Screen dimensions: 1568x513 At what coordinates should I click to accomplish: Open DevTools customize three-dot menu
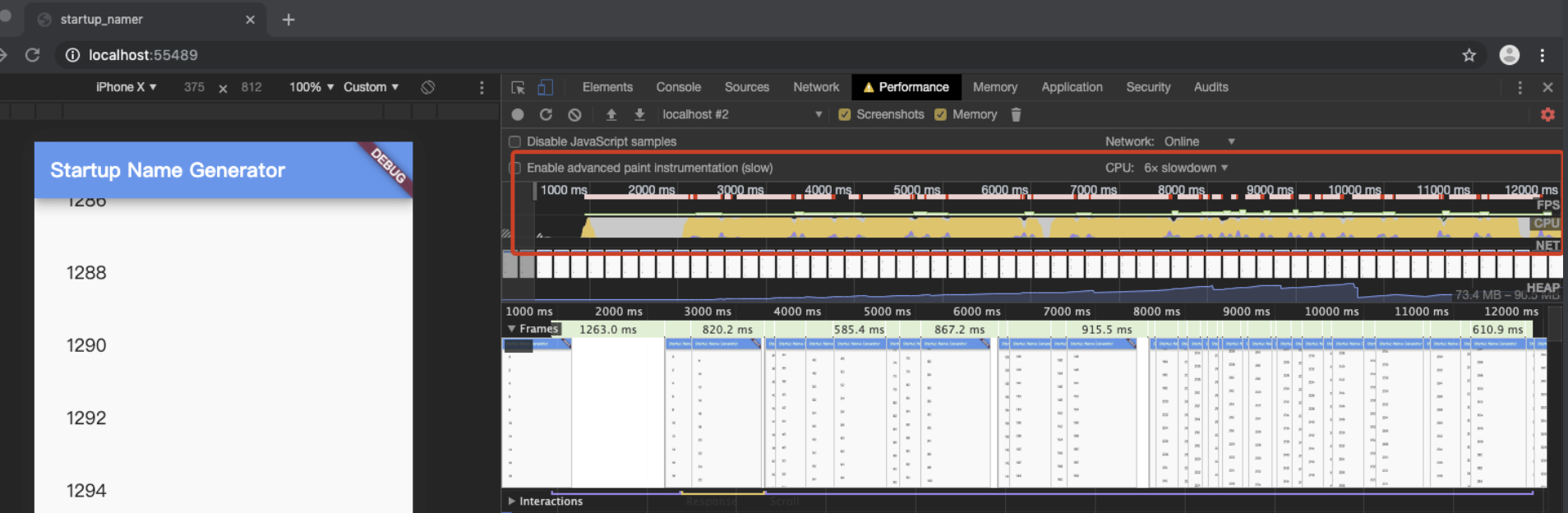click(1520, 87)
